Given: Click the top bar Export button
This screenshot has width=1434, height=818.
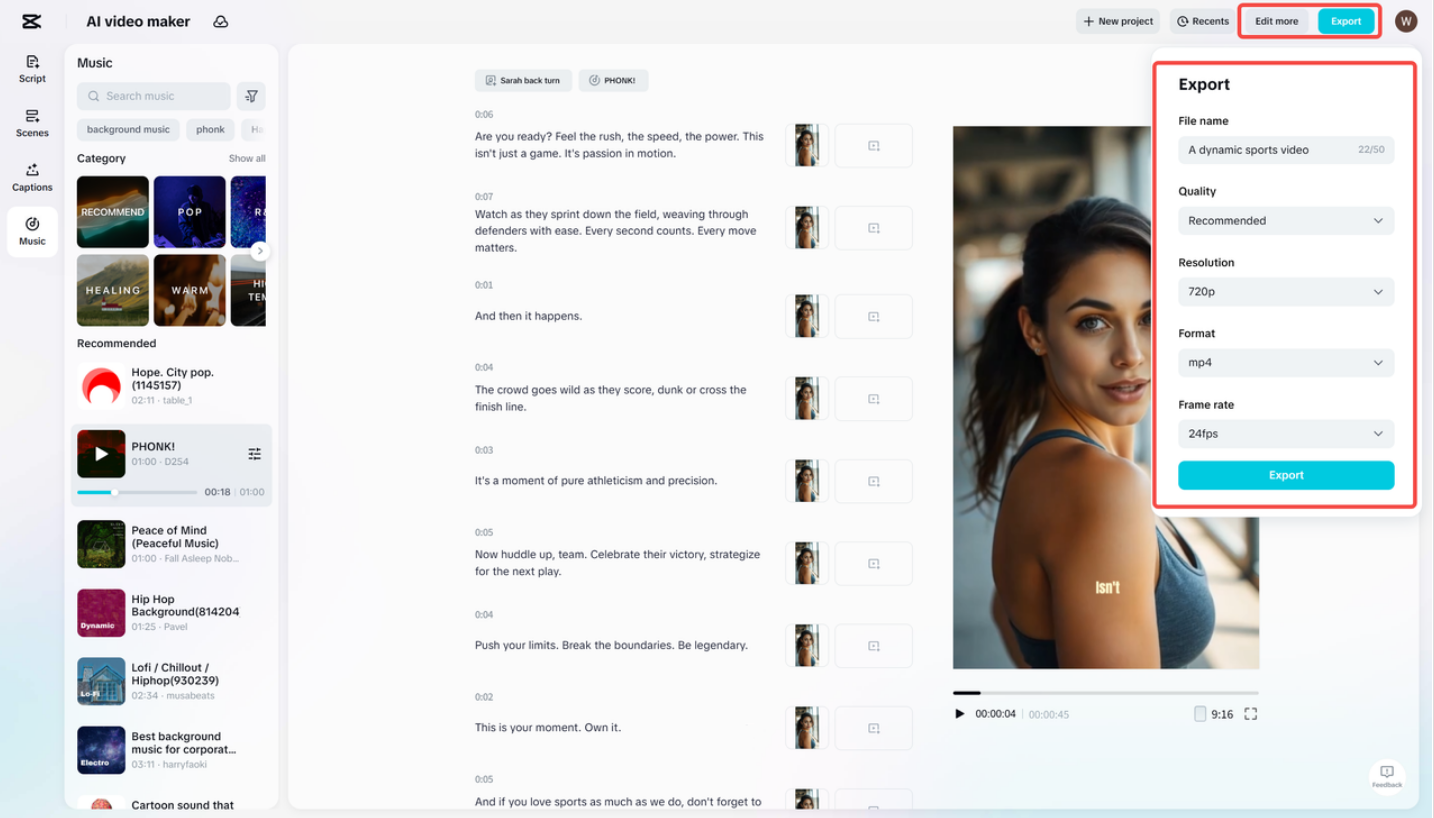Looking at the screenshot, I should click(x=1346, y=21).
